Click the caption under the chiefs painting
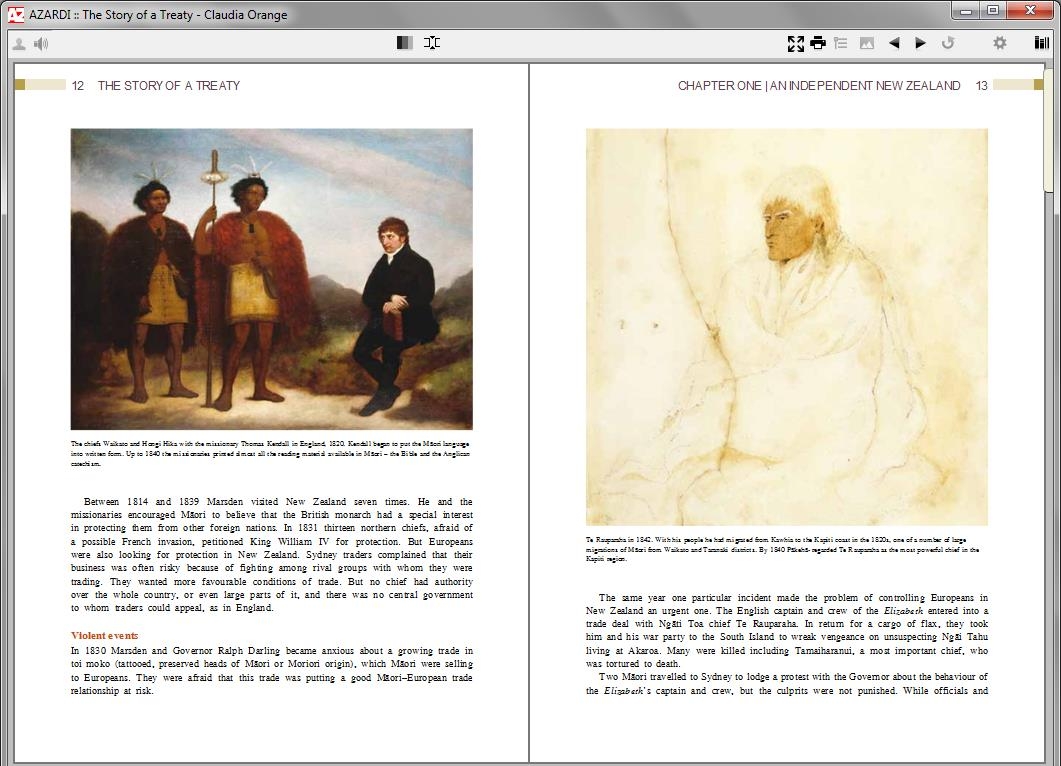Image resolution: width=1061 pixels, height=766 pixels. [271, 453]
